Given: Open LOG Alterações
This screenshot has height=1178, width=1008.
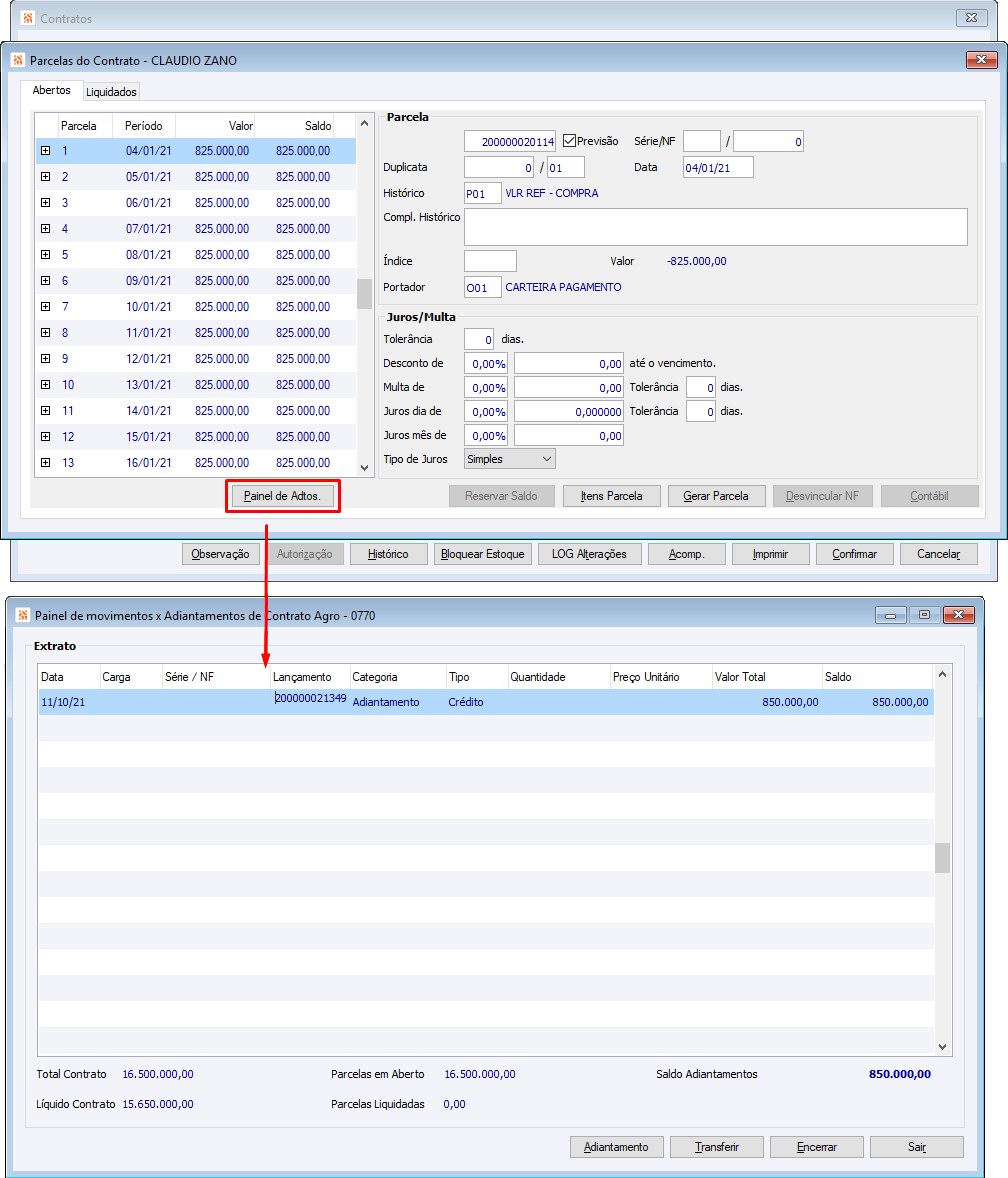Looking at the screenshot, I should pos(590,554).
